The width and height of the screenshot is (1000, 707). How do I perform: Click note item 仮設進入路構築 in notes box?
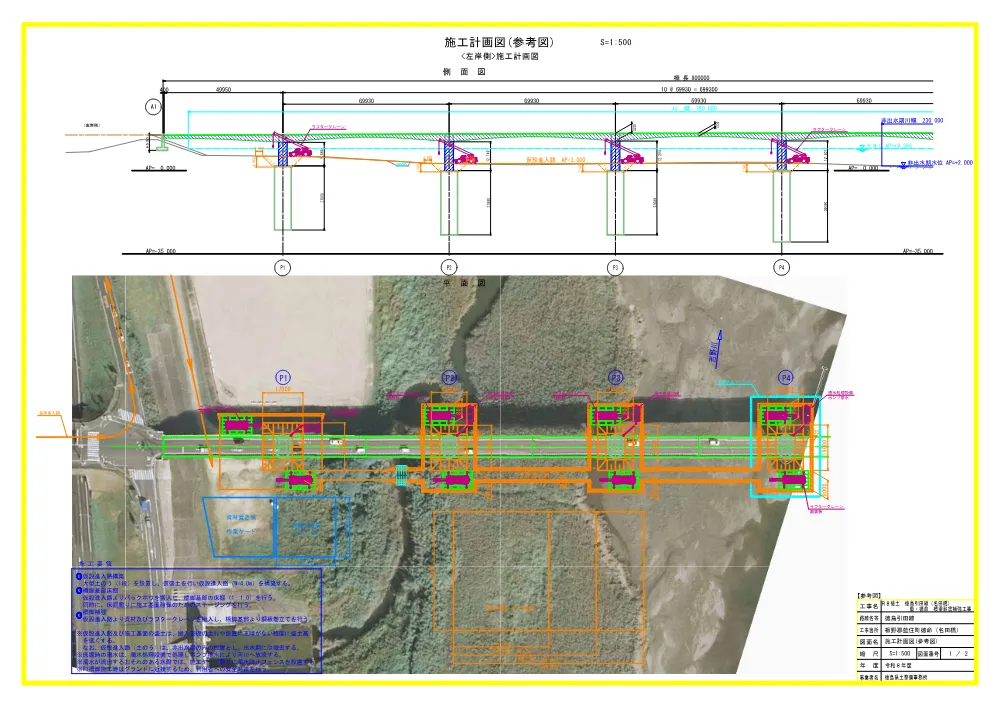(104, 576)
